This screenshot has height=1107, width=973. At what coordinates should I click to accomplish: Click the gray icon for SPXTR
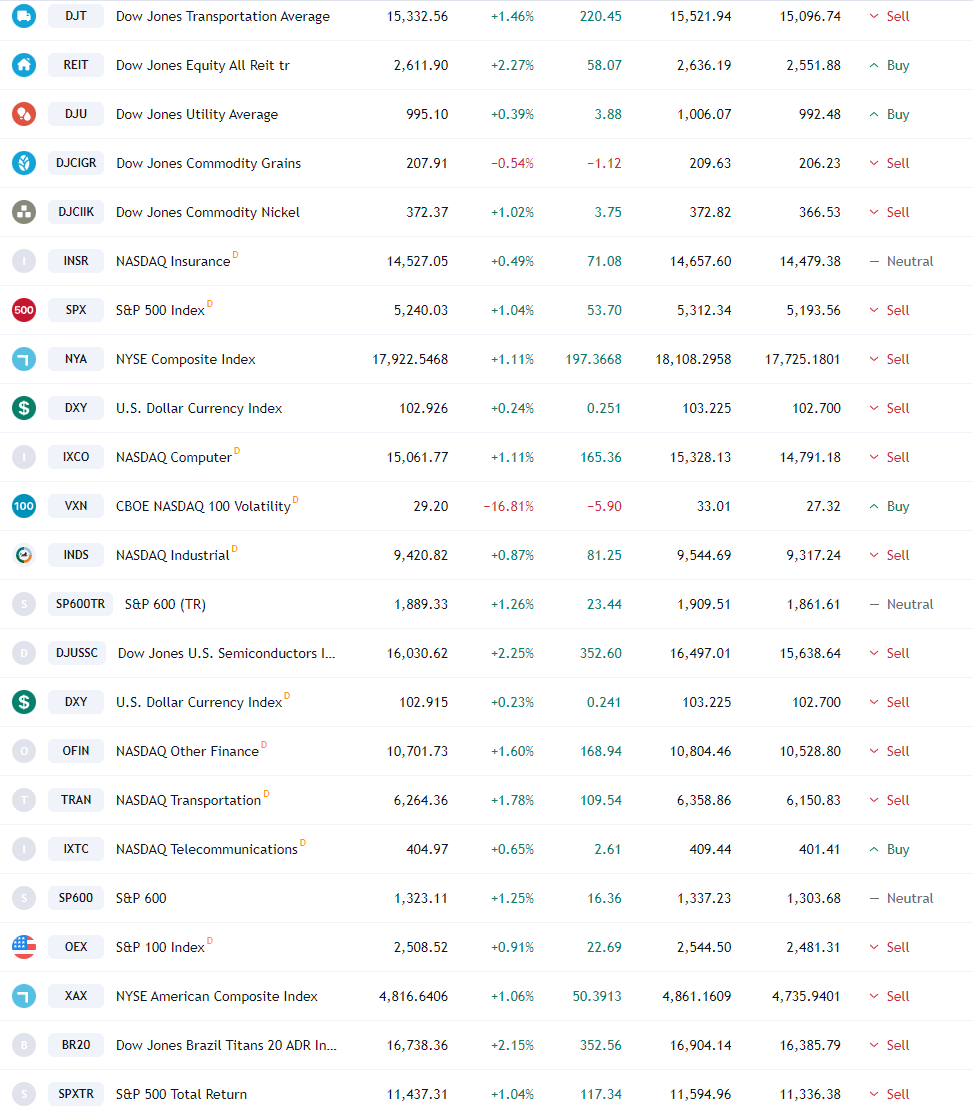point(24,1094)
